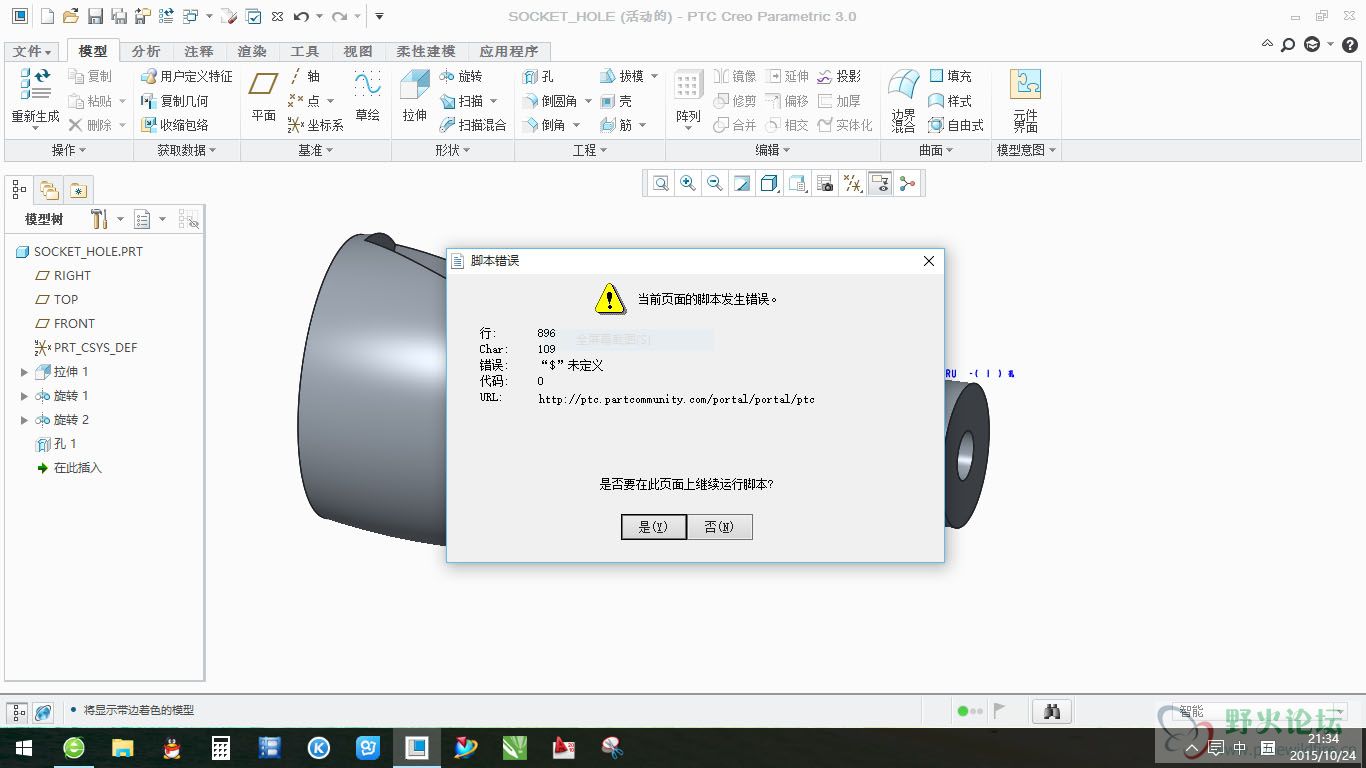
Task: Undo the last action
Action: (x=301, y=16)
